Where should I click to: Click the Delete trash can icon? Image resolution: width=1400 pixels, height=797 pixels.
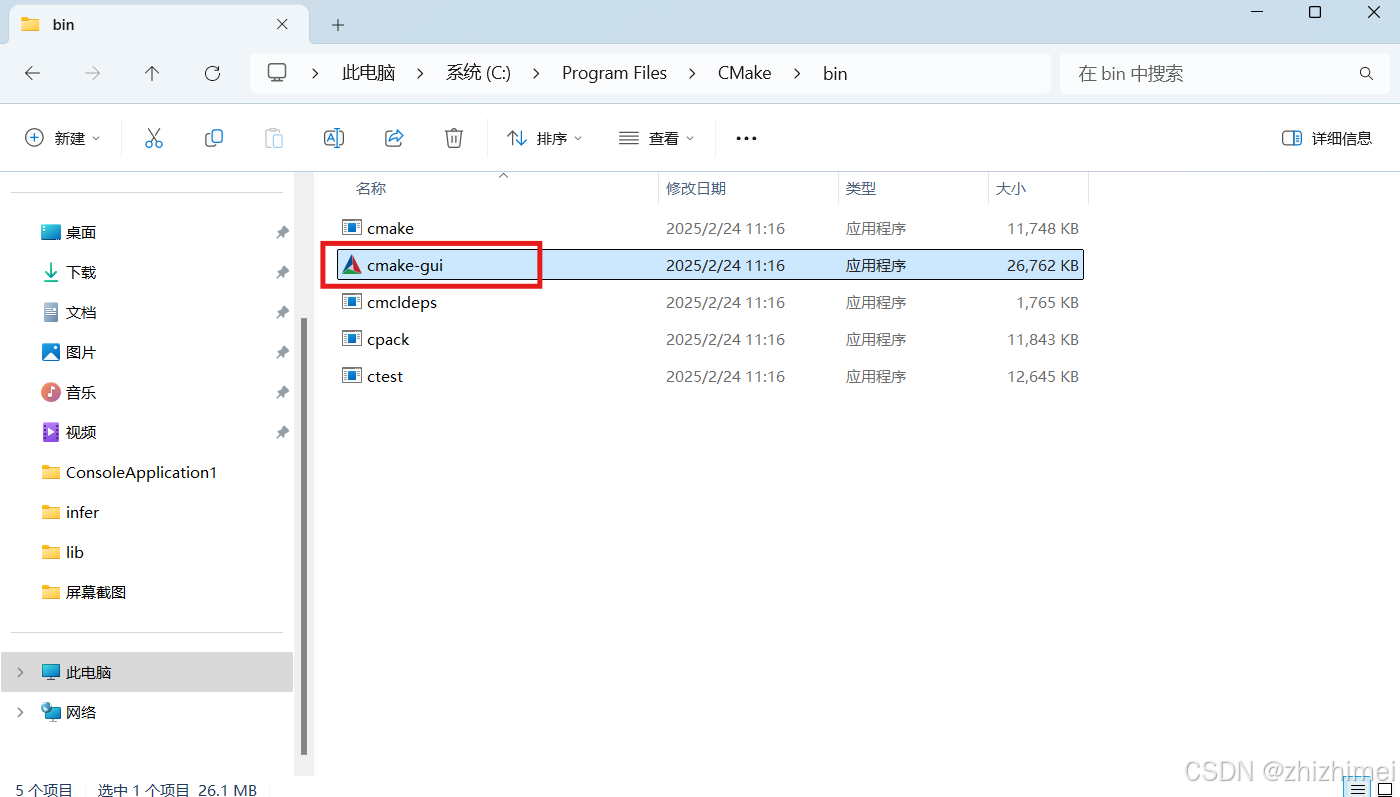click(x=454, y=138)
